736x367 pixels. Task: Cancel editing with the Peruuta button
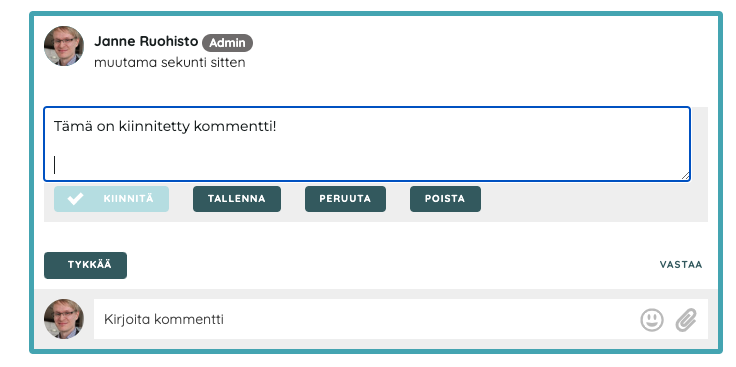345,199
